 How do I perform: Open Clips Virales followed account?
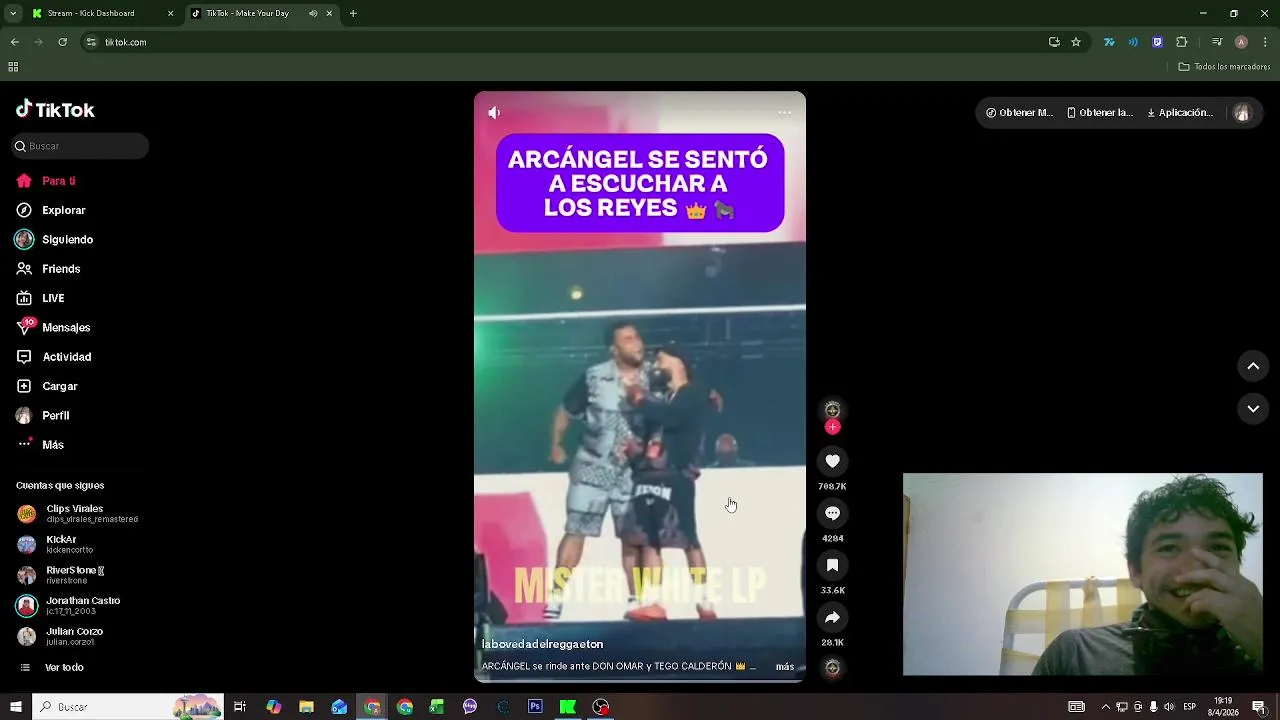[x=78, y=513]
